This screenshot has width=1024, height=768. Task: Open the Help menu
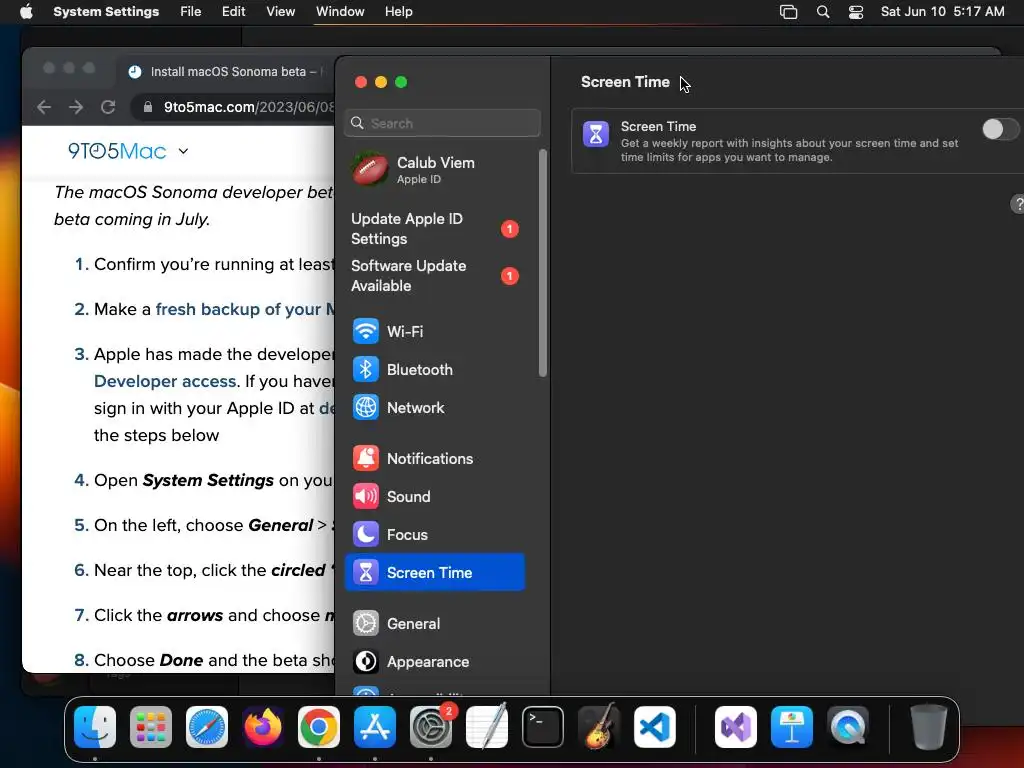[x=398, y=12]
